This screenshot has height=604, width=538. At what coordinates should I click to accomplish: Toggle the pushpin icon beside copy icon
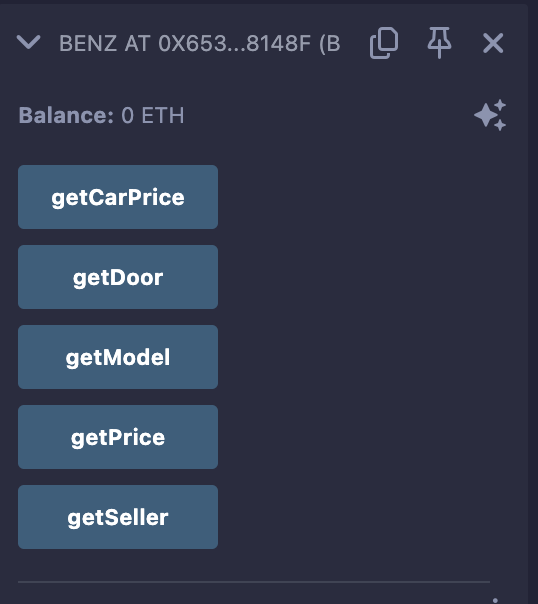(x=439, y=43)
